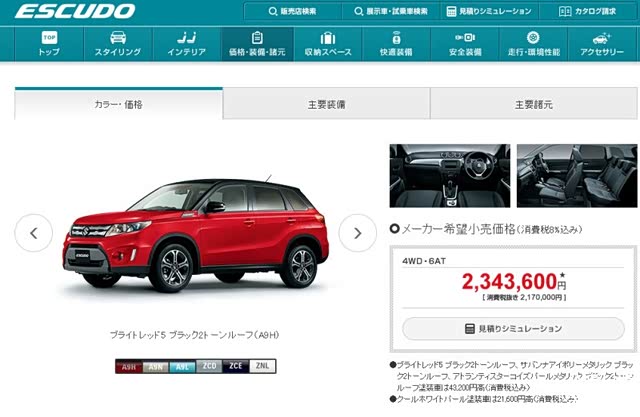Select the 収納スペース luggage icon
The height and width of the screenshot is (417, 640).
328,44
